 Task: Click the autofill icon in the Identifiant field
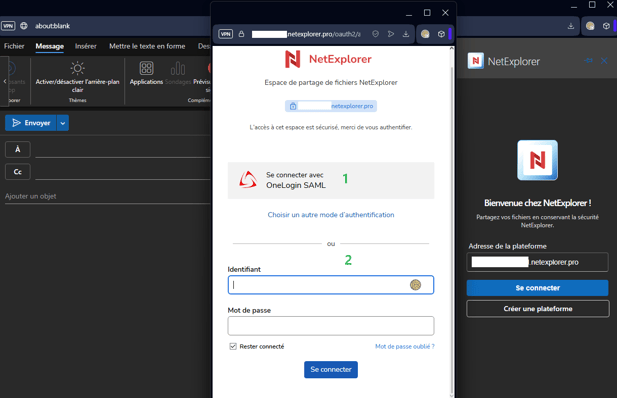(416, 285)
